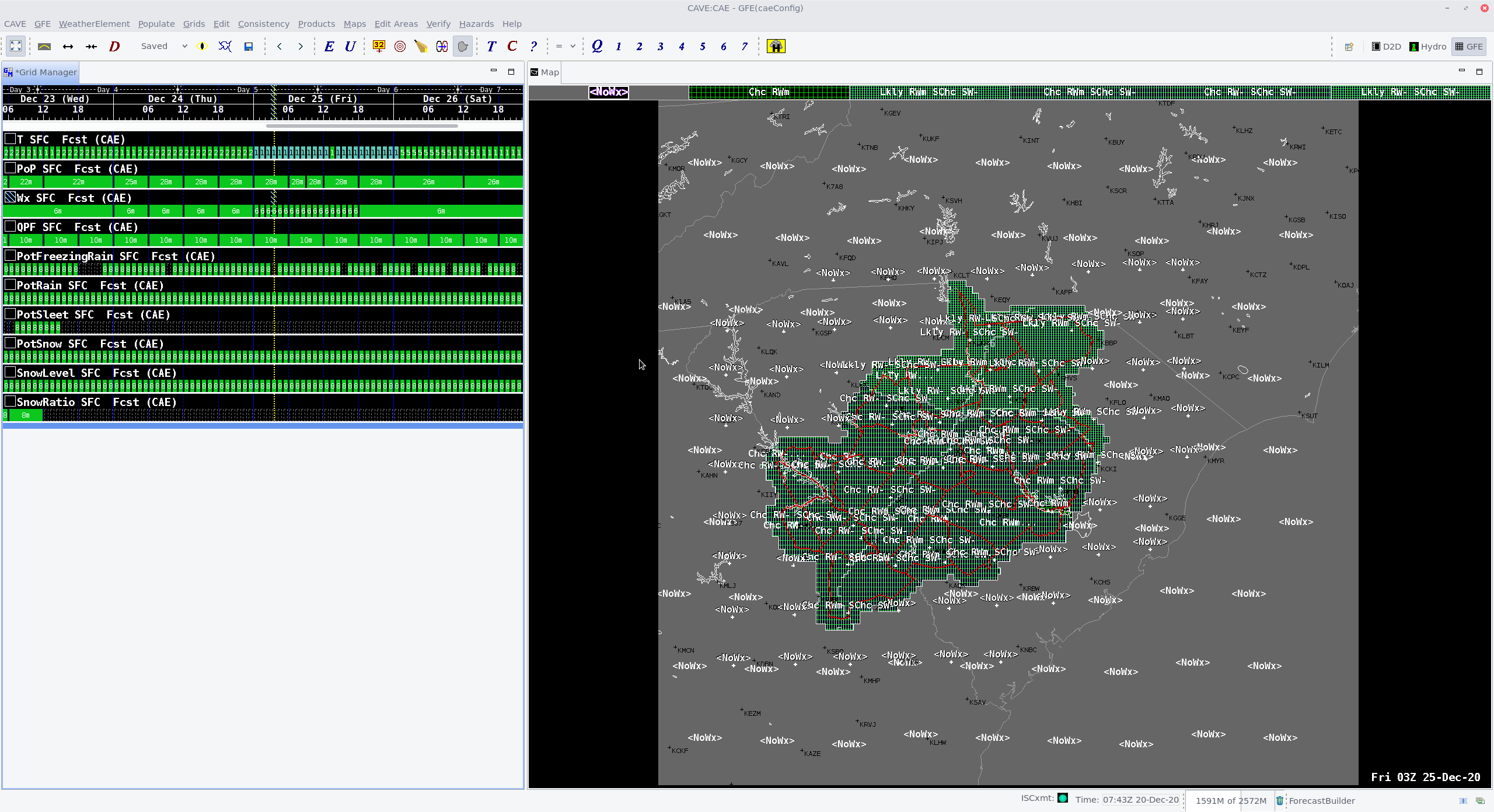The height and width of the screenshot is (812, 1494).
Task: Click the red C toolbar icon
Action: tap(512, 46)
